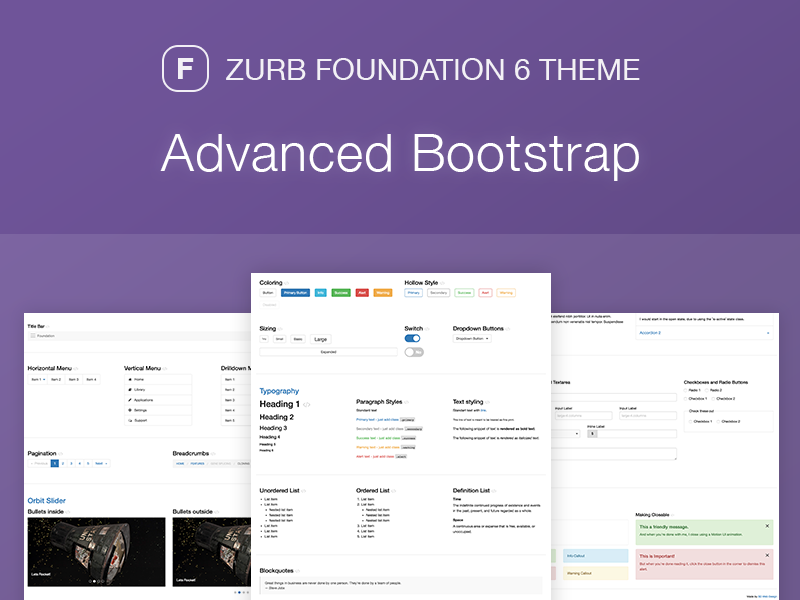Image resolution: width=800 pixels, height=600 pixels.
Task: Click the code icon beside Ordered List
Action: pos(394,491)
